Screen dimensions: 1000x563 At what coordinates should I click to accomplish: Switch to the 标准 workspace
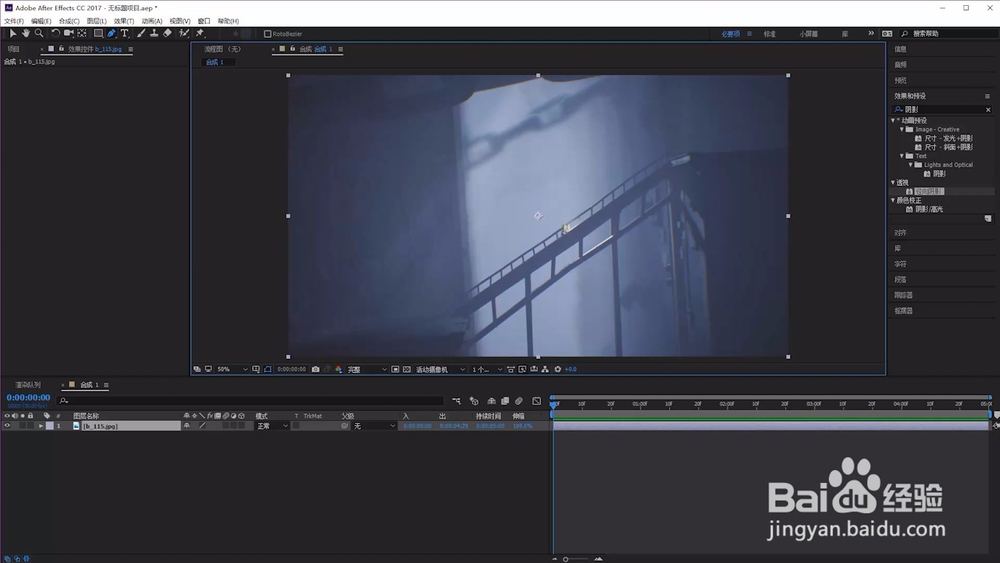click(x=770, y=34)
